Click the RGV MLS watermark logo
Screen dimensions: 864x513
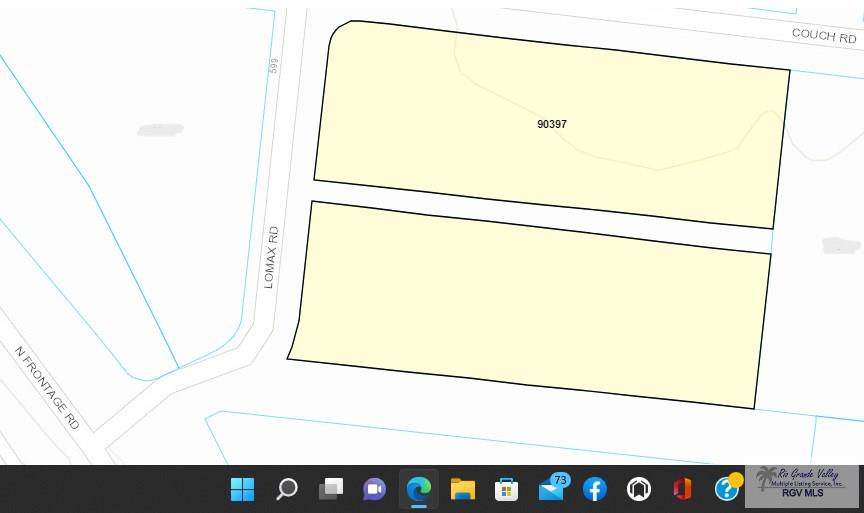coord(801,484)
